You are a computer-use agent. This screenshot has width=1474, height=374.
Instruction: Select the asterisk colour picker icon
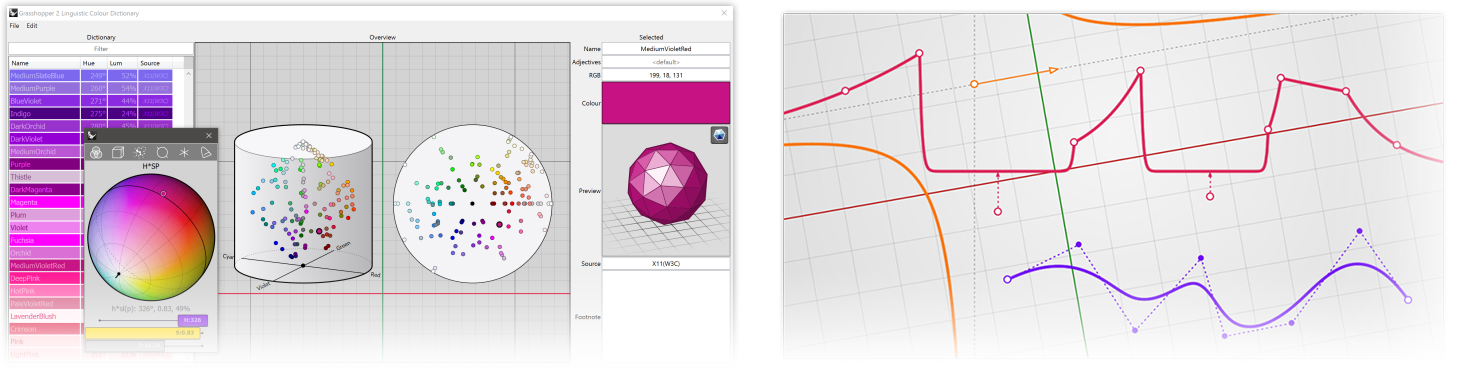point(184,152)
